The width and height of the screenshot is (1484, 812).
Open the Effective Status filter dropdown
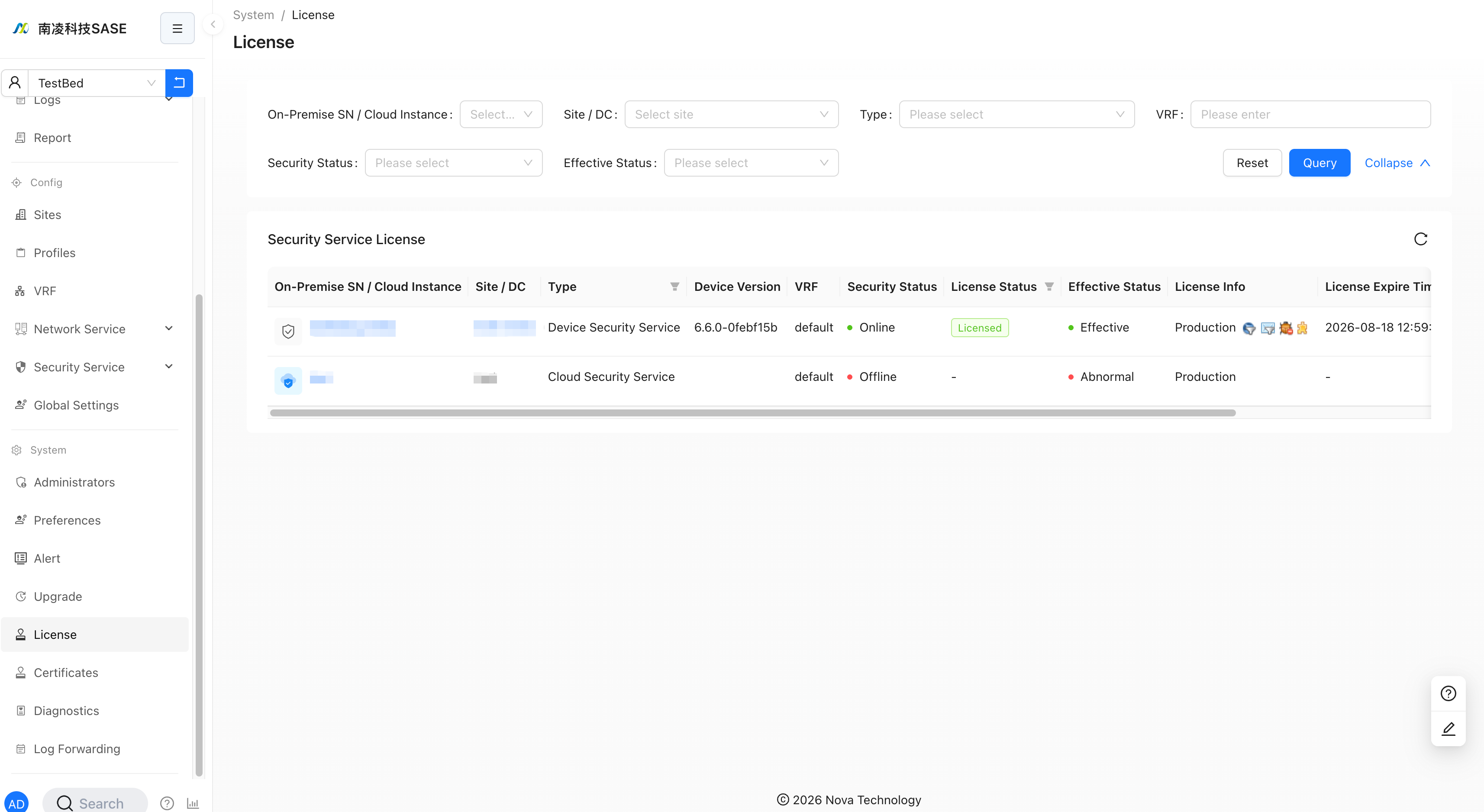click(751, 163)
